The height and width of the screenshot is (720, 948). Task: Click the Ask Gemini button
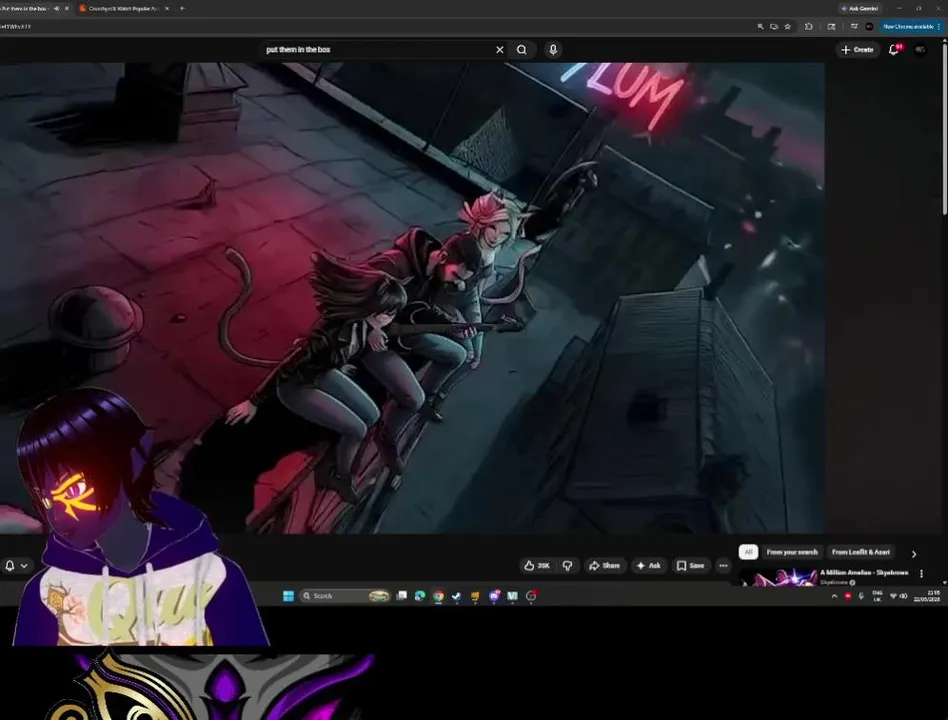pyautogui.click(x=860, y=8)
